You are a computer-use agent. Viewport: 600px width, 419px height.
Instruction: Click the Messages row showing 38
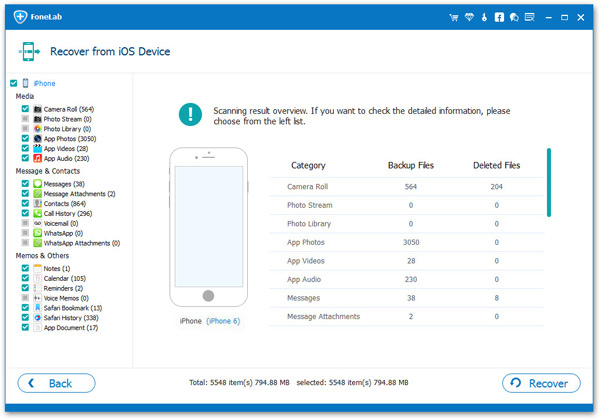tap(406, 298)
